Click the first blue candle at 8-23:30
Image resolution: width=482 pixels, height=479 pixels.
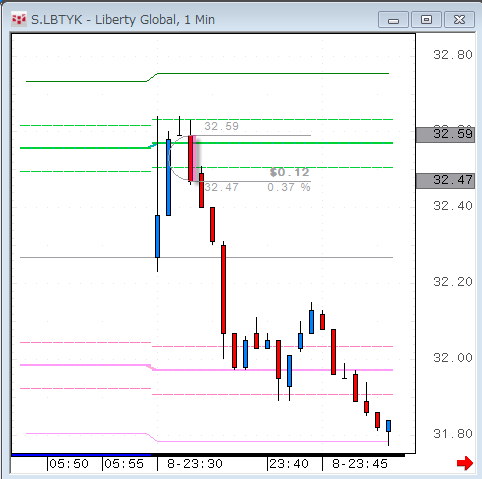[157, 236]
